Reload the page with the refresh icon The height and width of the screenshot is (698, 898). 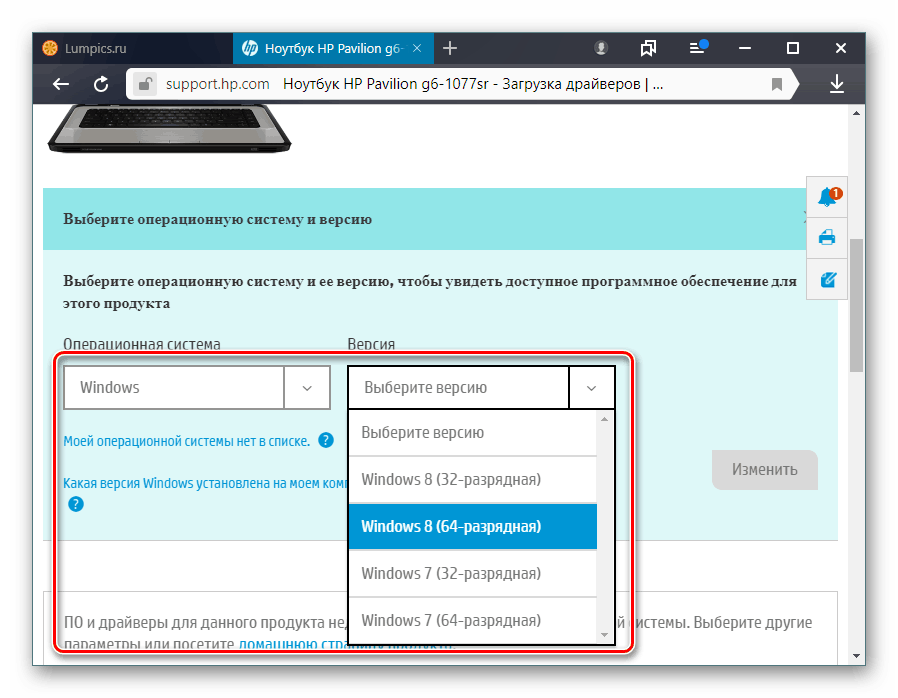(x=101, y=84)
